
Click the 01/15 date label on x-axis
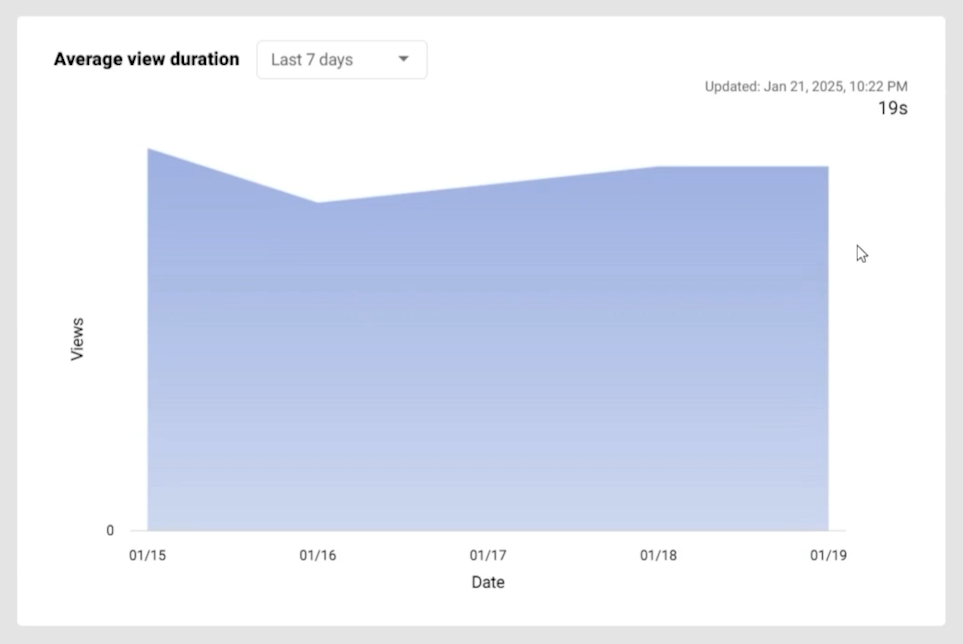point(147,556)
